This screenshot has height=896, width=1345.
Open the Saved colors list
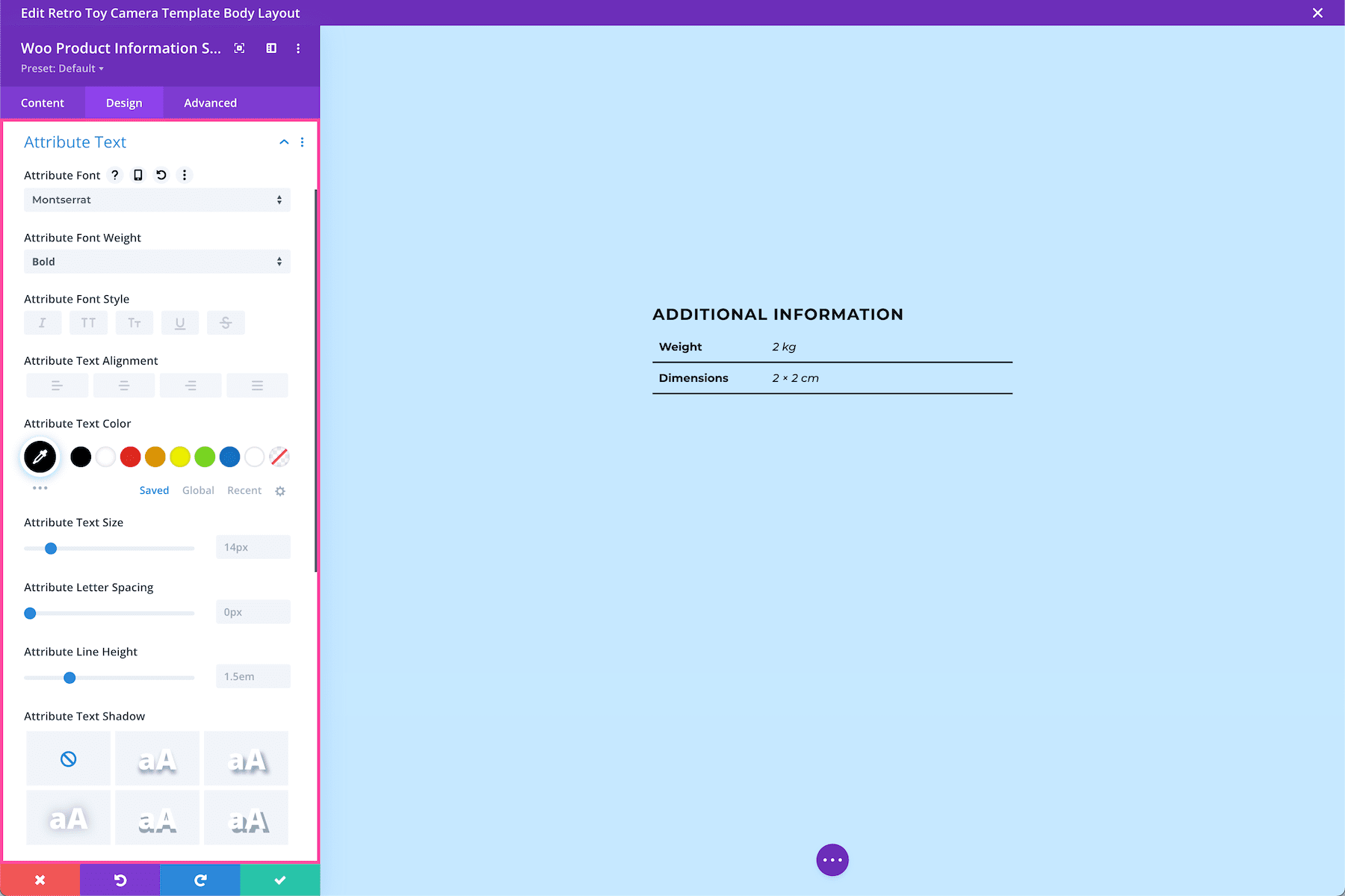coord(154,490)
